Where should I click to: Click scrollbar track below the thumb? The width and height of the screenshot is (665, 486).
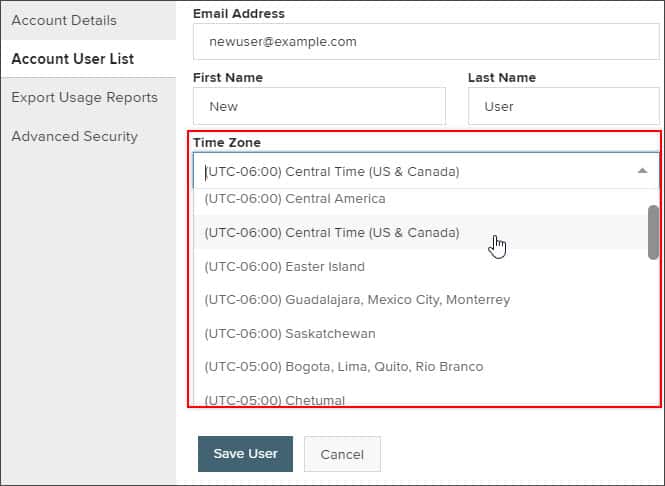coord(653,332)
